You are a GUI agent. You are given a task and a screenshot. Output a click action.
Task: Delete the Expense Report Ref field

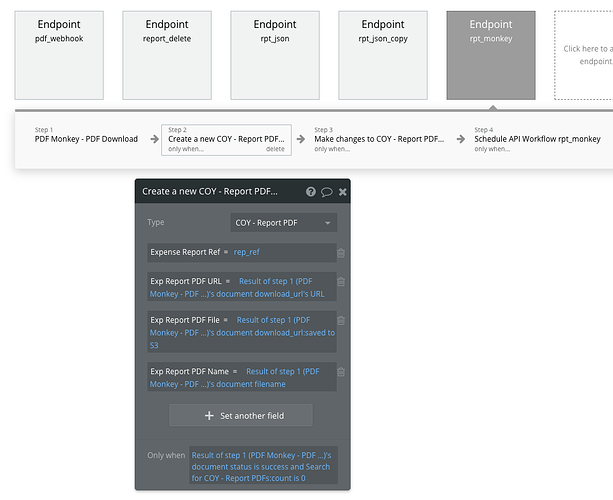(342, 253)
